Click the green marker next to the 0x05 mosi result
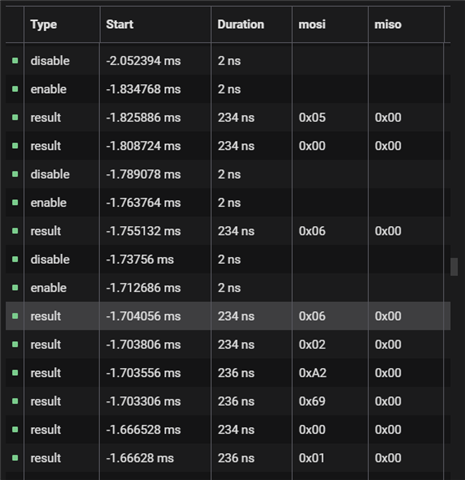465x480 pixels. (x=15, y=117)
